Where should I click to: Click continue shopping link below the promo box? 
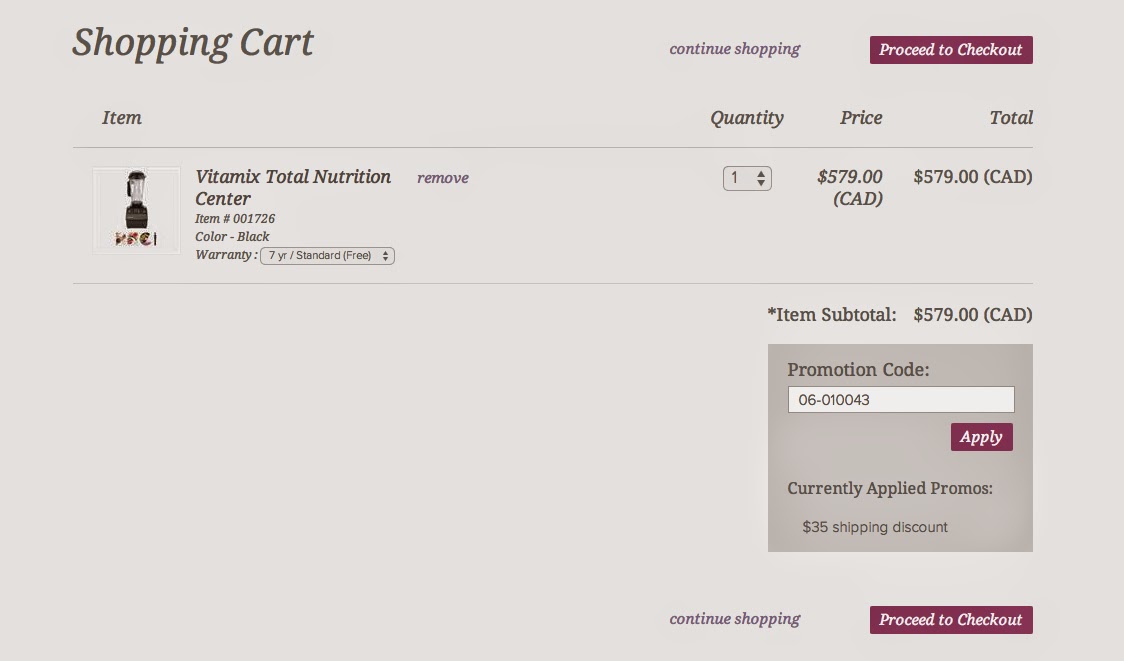[x=735, y=619]
